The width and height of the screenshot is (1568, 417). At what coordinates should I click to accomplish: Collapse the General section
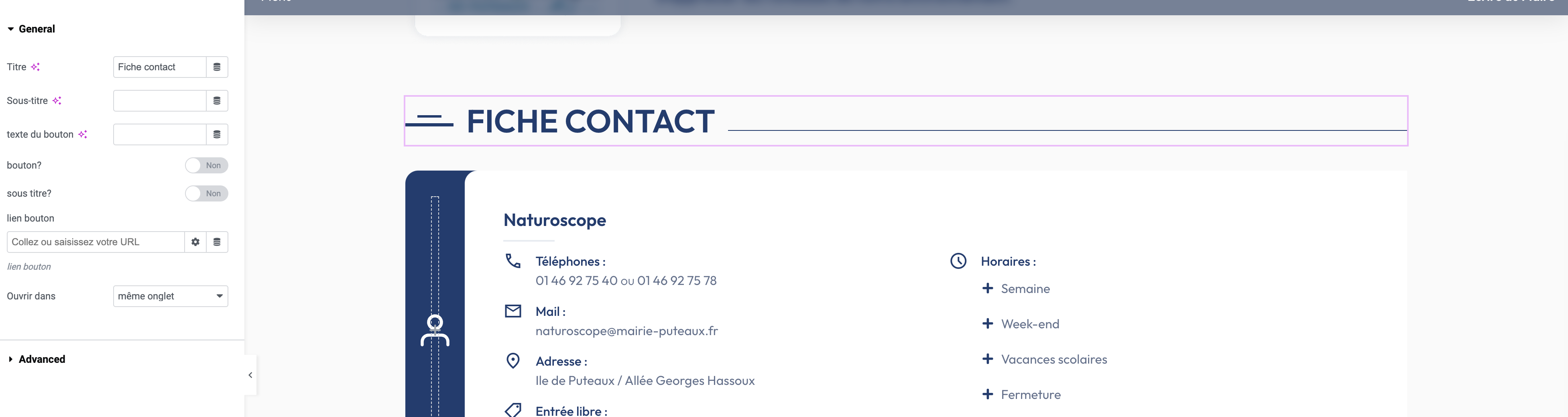click(x=37, y=29)
